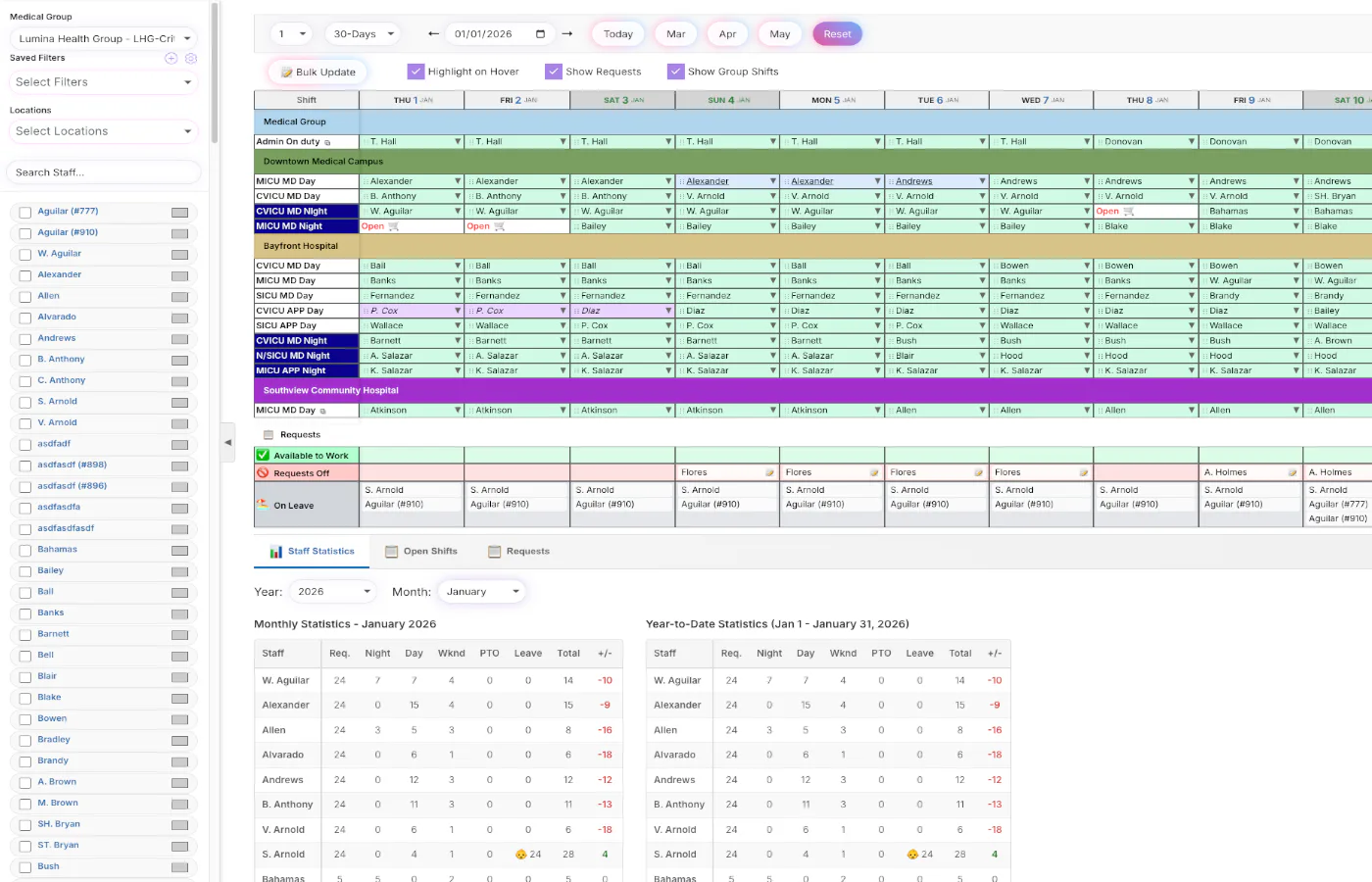The height and width of the screenshot is (882, 1372).
Task: Click the cart icon for Friday's open MICU MD Night shift
Action: 499,226
